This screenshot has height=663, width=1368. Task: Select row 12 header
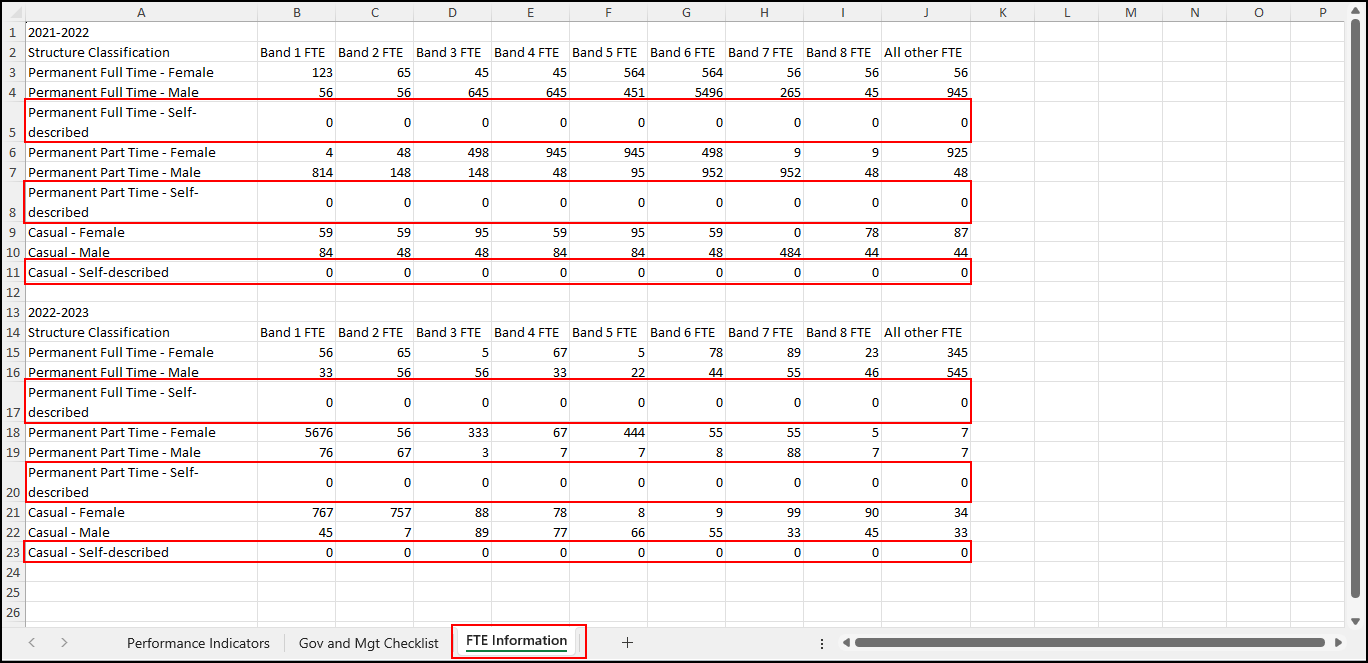pos(12,292)
